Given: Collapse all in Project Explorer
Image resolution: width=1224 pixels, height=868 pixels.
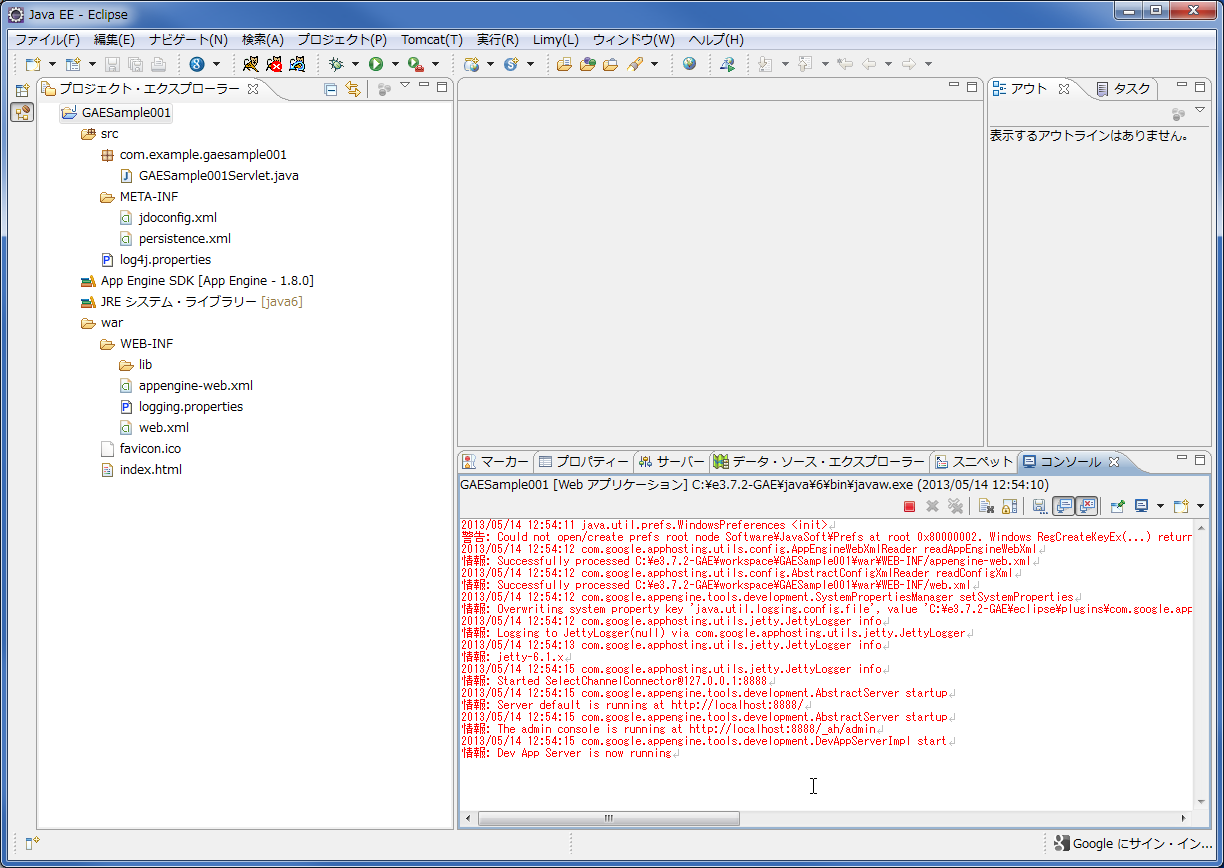Looking at the screenshot, I should click(331, 89).
